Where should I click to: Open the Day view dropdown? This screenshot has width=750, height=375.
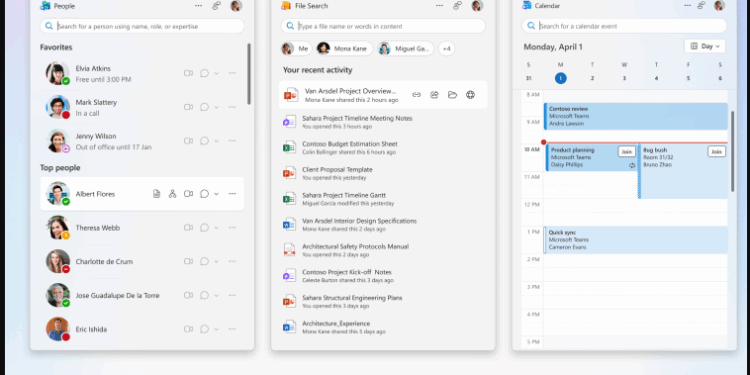click(705, 46)
